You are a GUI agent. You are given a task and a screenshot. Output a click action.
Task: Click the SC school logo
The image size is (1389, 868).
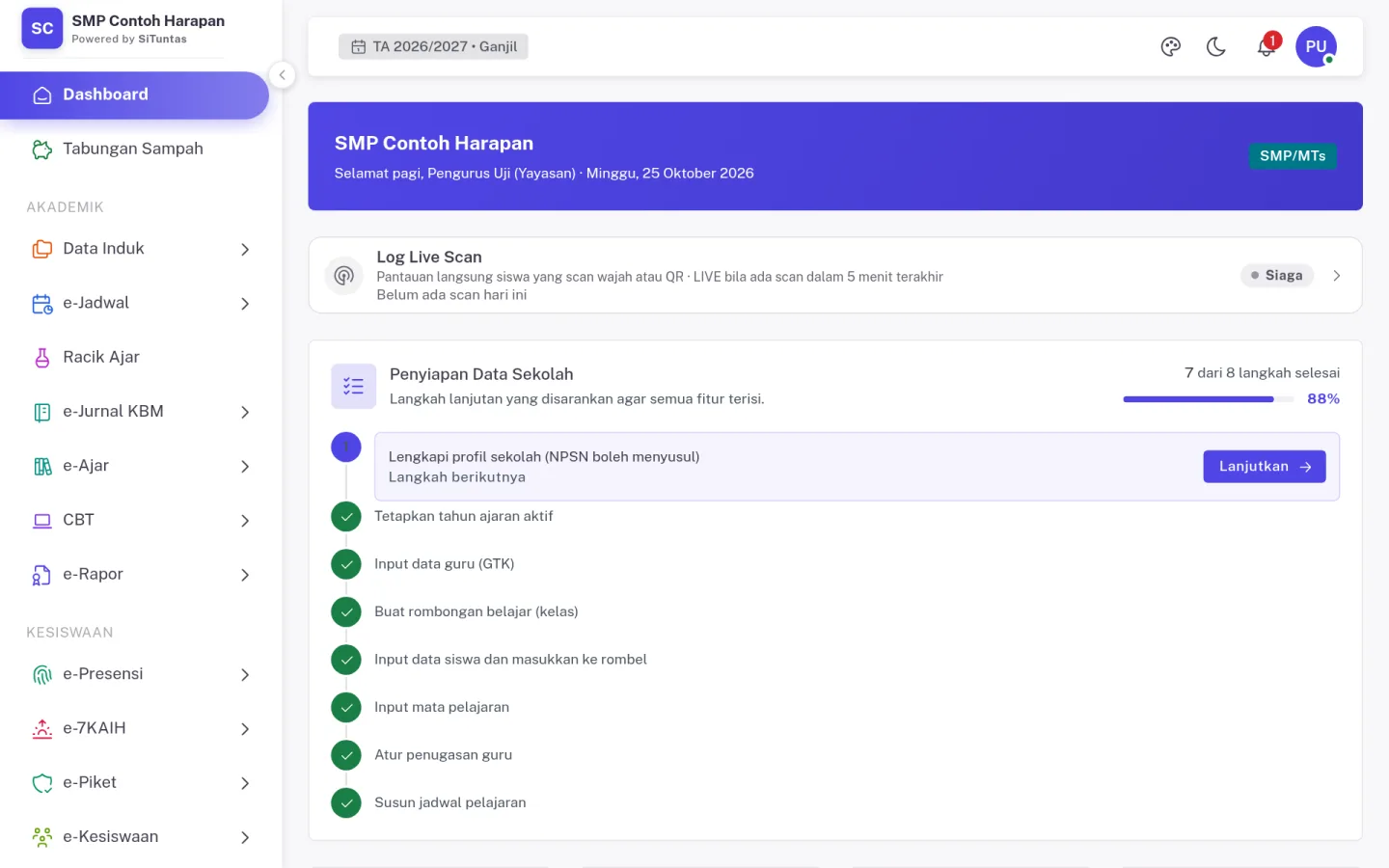(x=42, y=29)
